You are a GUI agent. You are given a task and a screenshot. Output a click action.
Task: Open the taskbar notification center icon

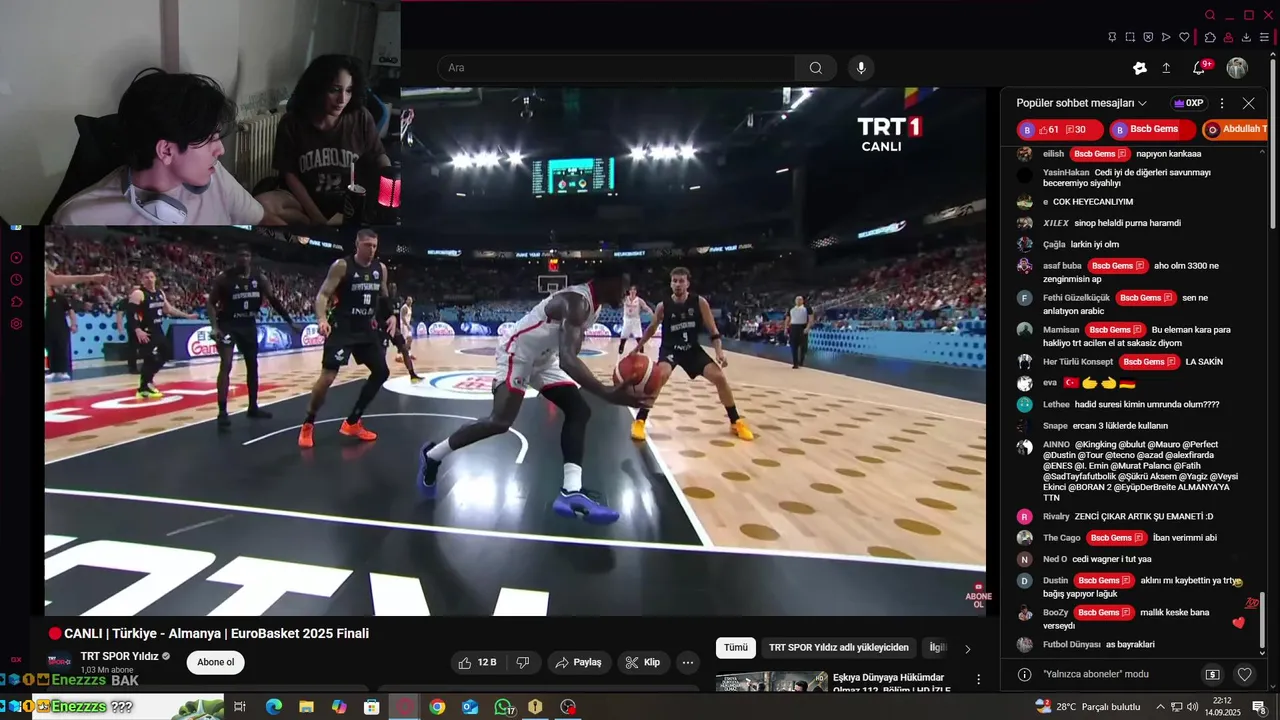pyautogui.click(x=1259, y=707)
